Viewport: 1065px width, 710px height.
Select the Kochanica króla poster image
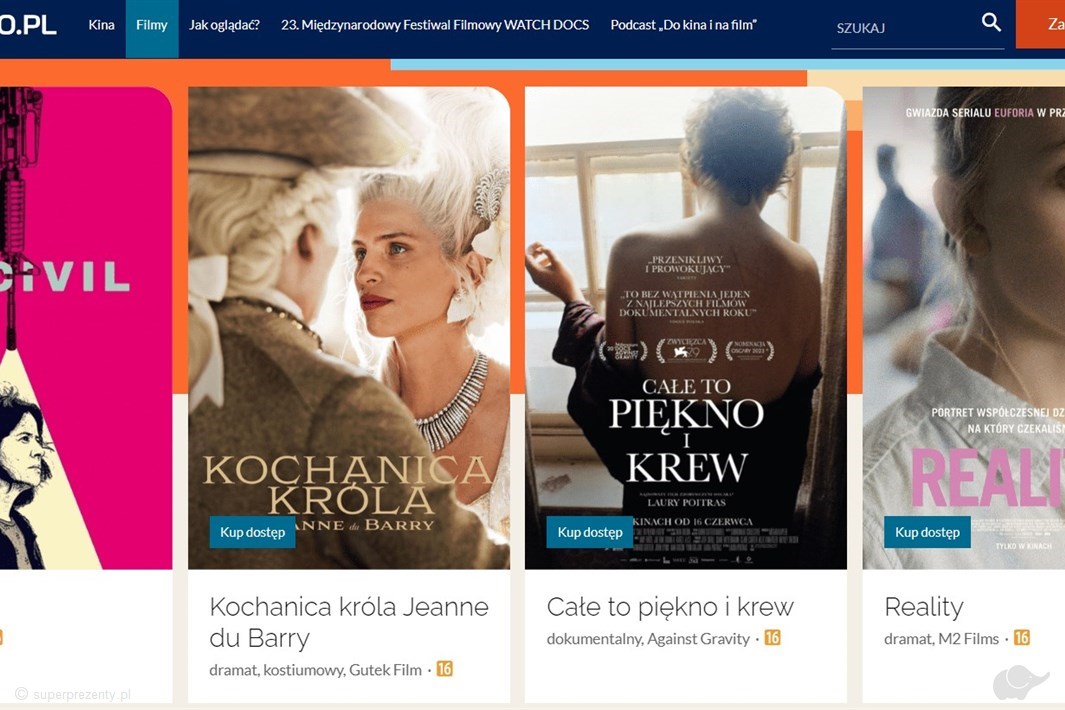(x=348, y=300)
